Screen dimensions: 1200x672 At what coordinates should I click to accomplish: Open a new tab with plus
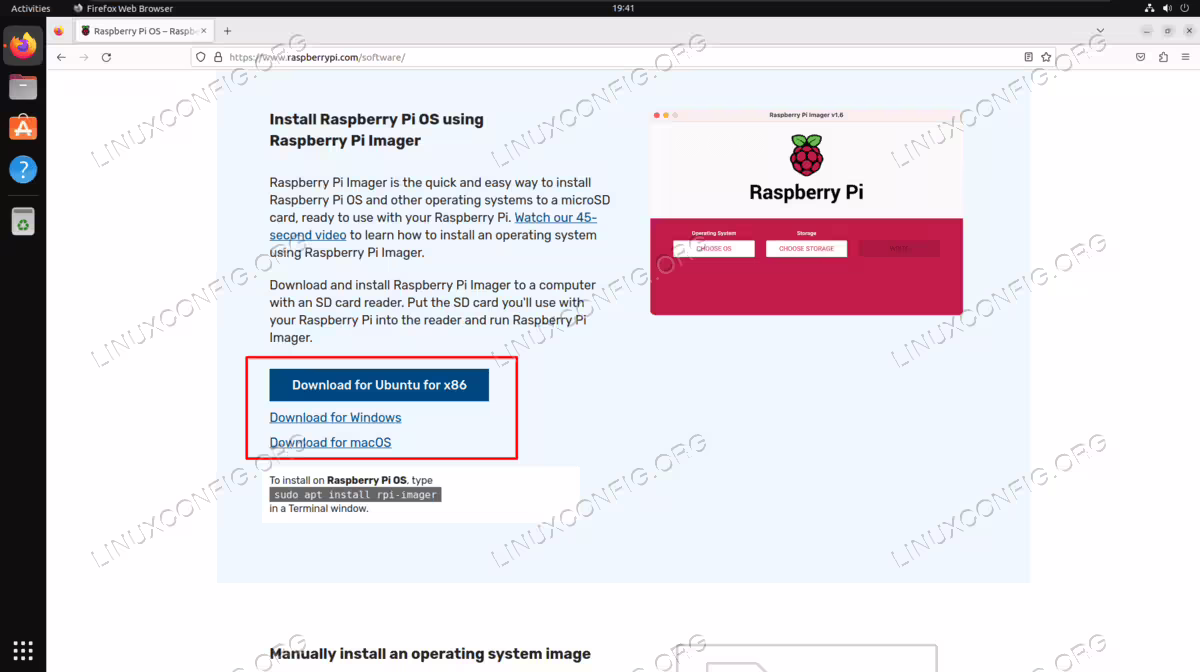tap(228, 31)
